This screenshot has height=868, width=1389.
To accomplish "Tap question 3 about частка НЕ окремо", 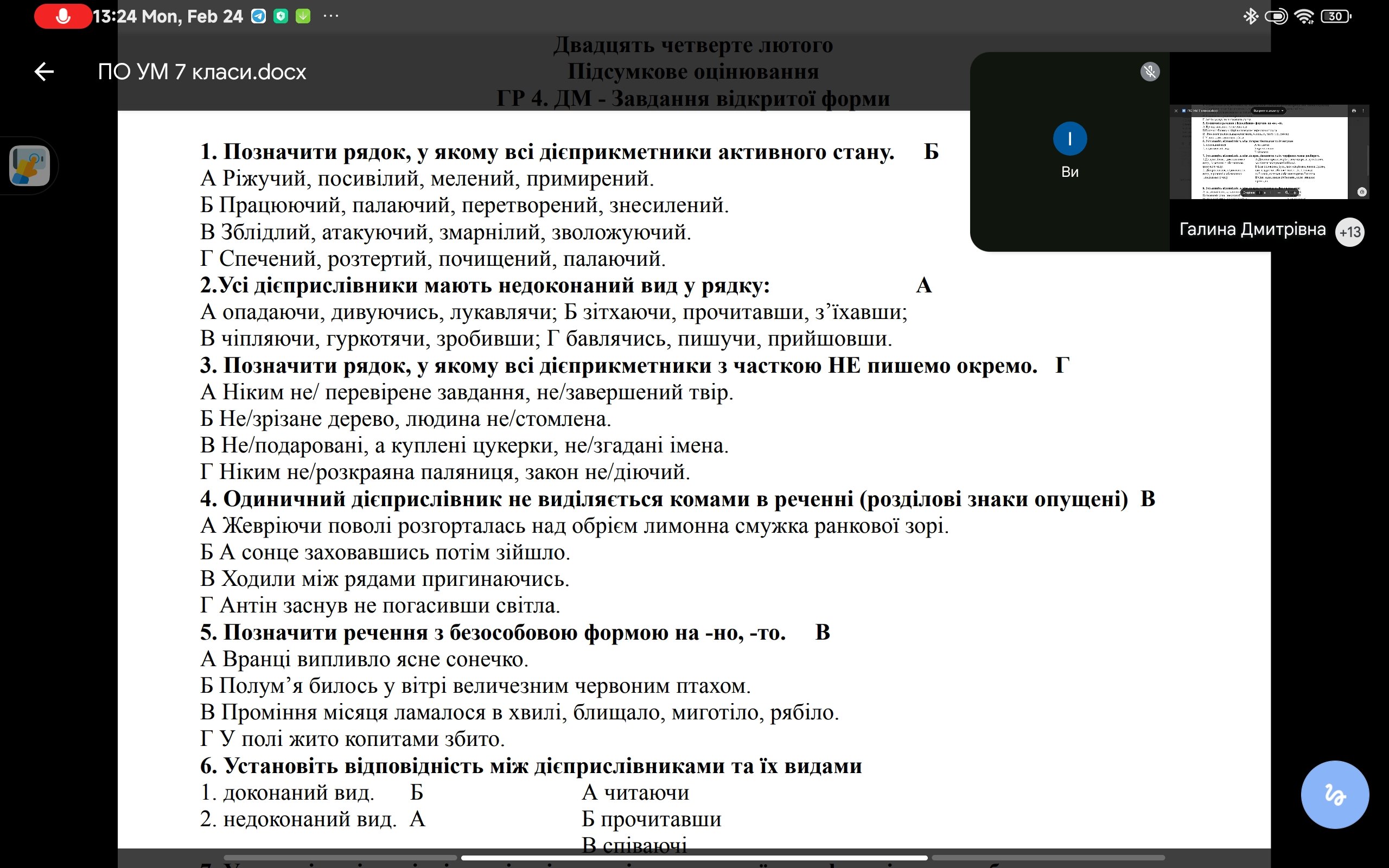I will click(x=619, y=366).
